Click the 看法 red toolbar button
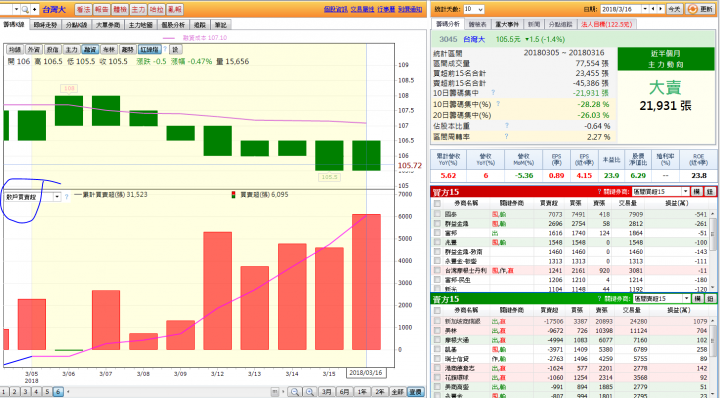720x398 pixels. click(83, 9)
